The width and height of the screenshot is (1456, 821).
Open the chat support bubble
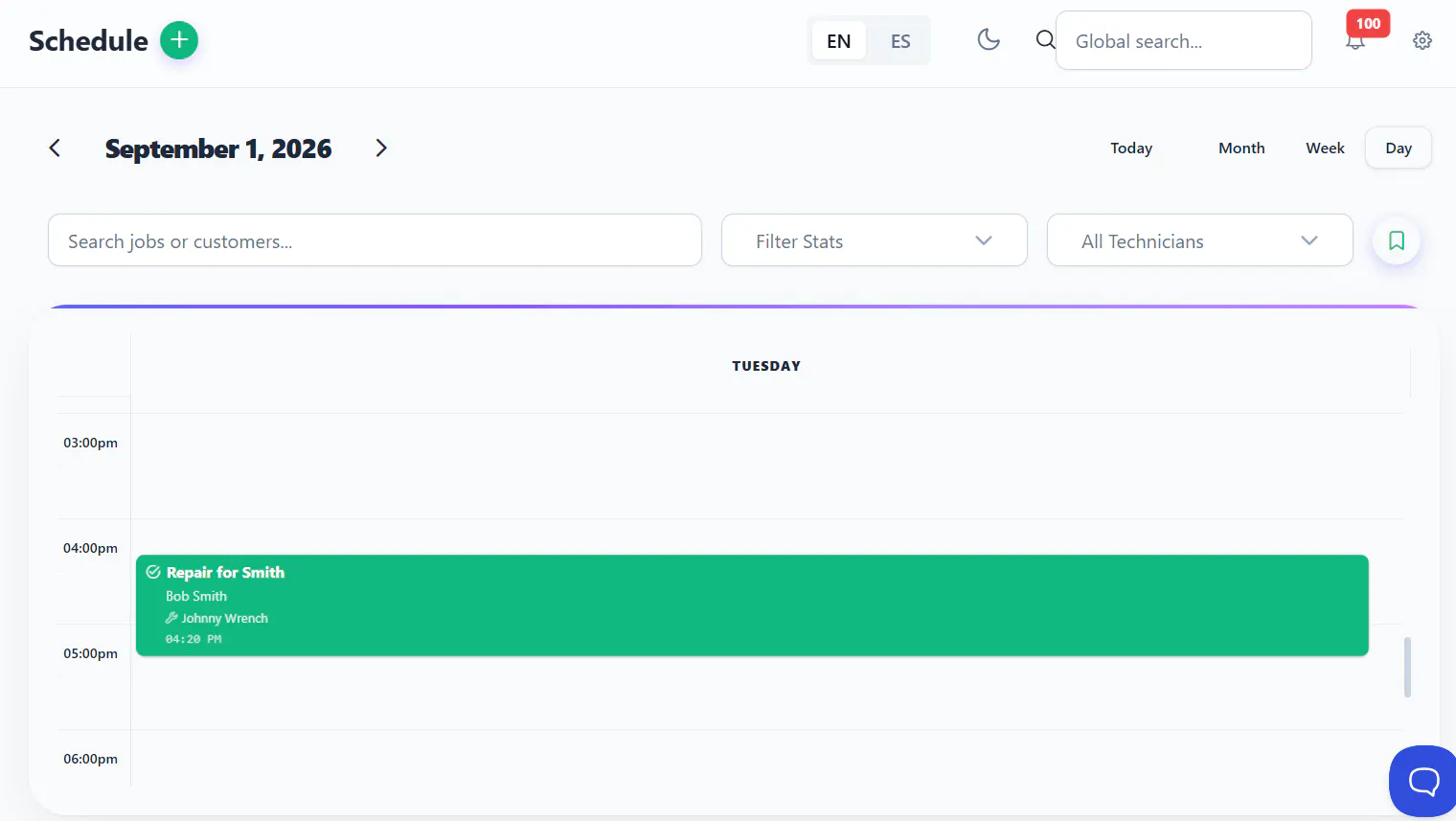pos(1423,781)
